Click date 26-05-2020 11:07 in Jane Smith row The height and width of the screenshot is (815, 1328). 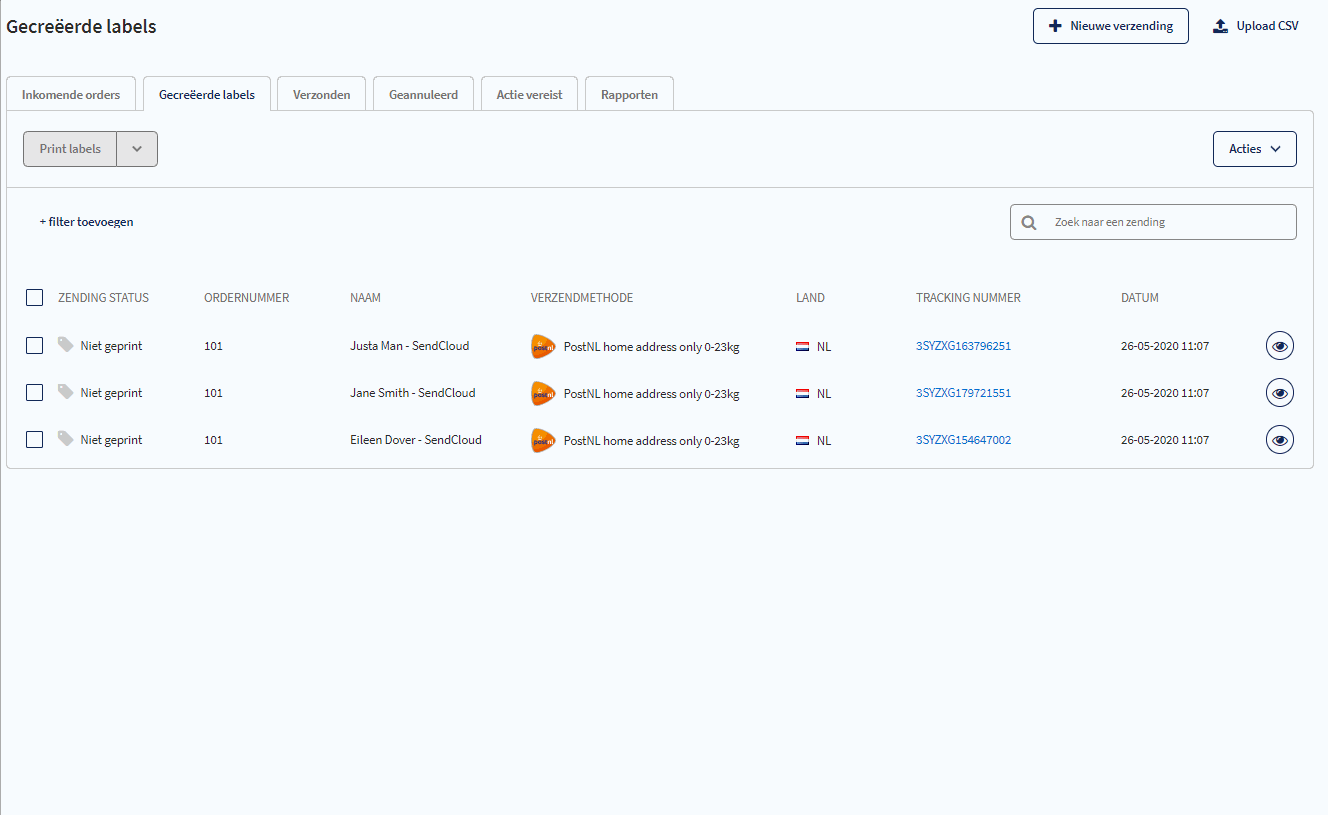click(x=1165, y=393)
